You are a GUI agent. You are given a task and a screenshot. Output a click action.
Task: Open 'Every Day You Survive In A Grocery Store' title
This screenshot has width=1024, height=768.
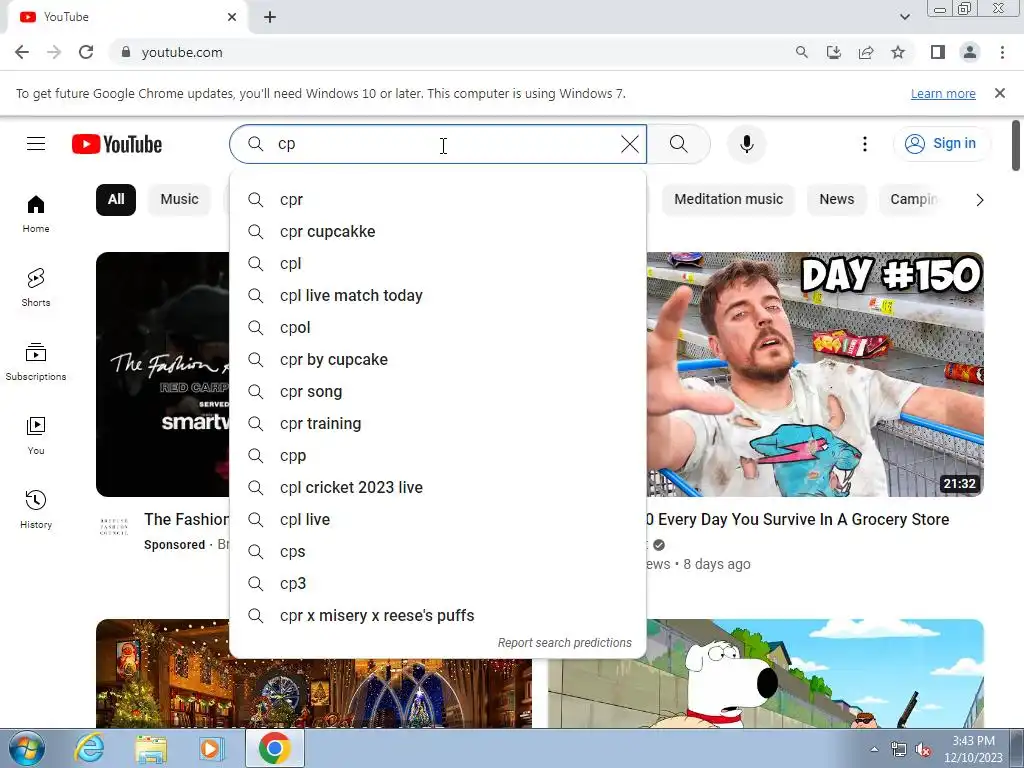[x=797, y=519]
